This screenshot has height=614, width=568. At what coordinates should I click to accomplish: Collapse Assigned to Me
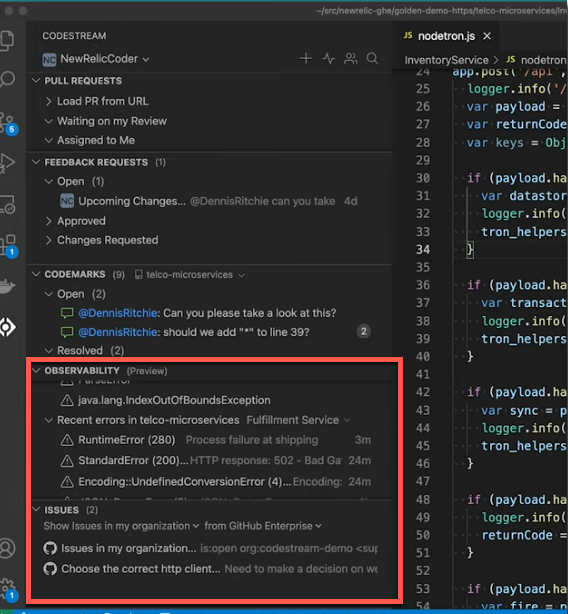[49, 140]
